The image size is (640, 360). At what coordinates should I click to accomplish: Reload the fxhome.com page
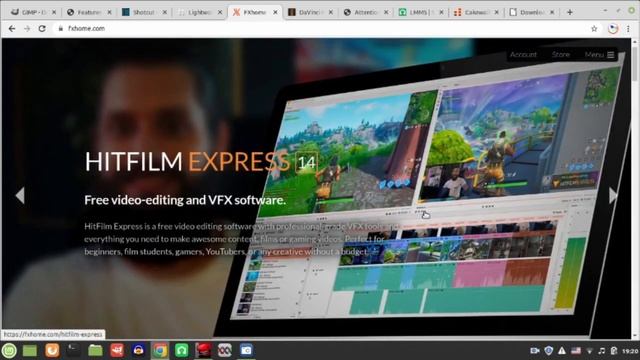[x=42, y=29]
